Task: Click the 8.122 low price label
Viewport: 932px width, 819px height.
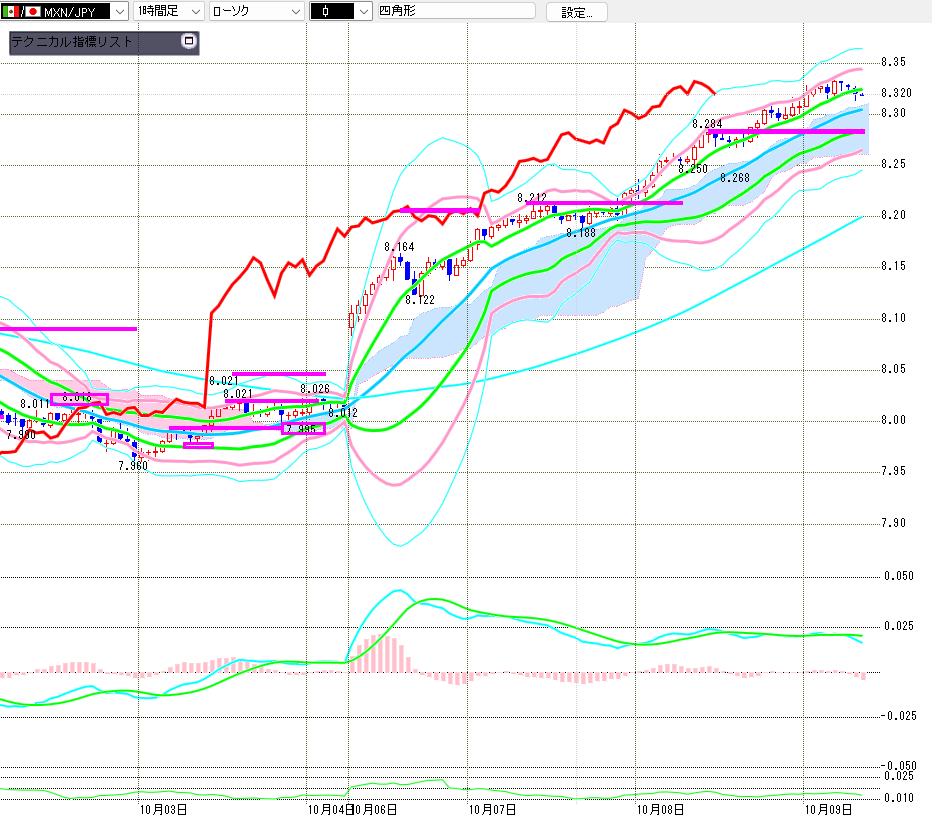Action: pos(420,300)
